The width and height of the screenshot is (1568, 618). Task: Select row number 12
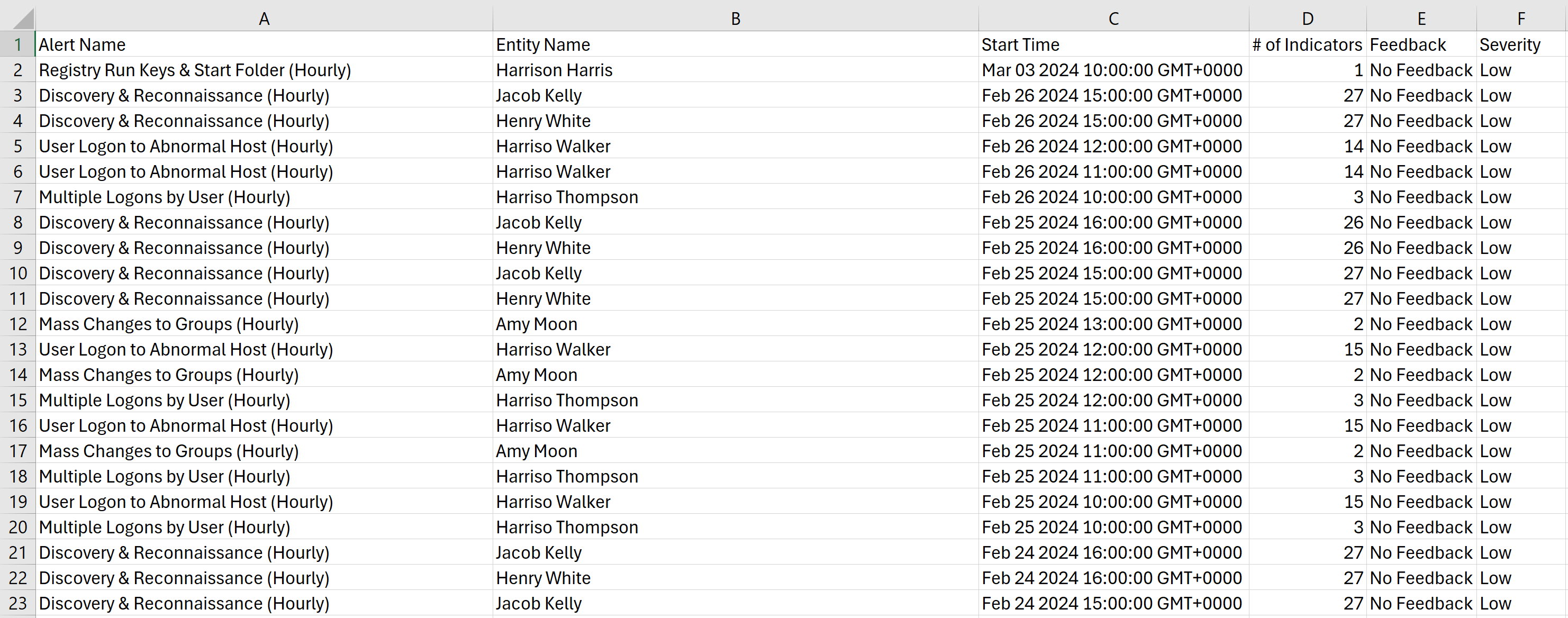(17, 324)
